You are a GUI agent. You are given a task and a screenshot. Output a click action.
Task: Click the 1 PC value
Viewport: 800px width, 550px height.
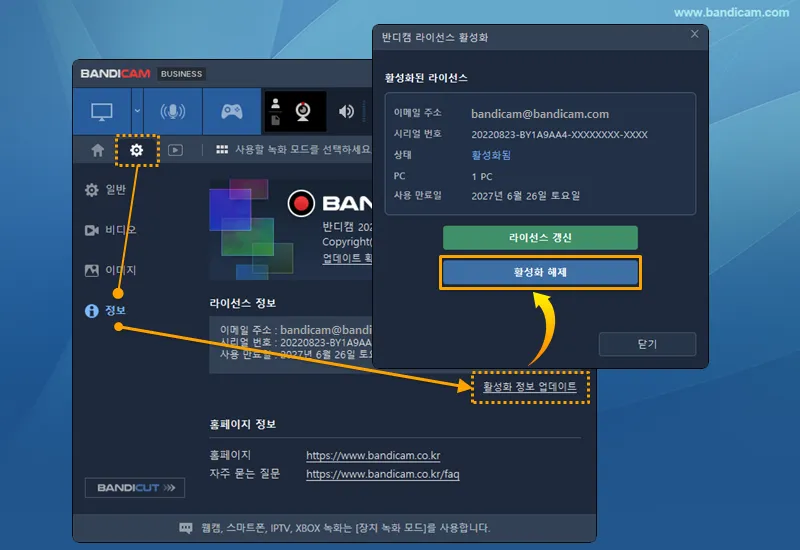click(x=482, y=177)
